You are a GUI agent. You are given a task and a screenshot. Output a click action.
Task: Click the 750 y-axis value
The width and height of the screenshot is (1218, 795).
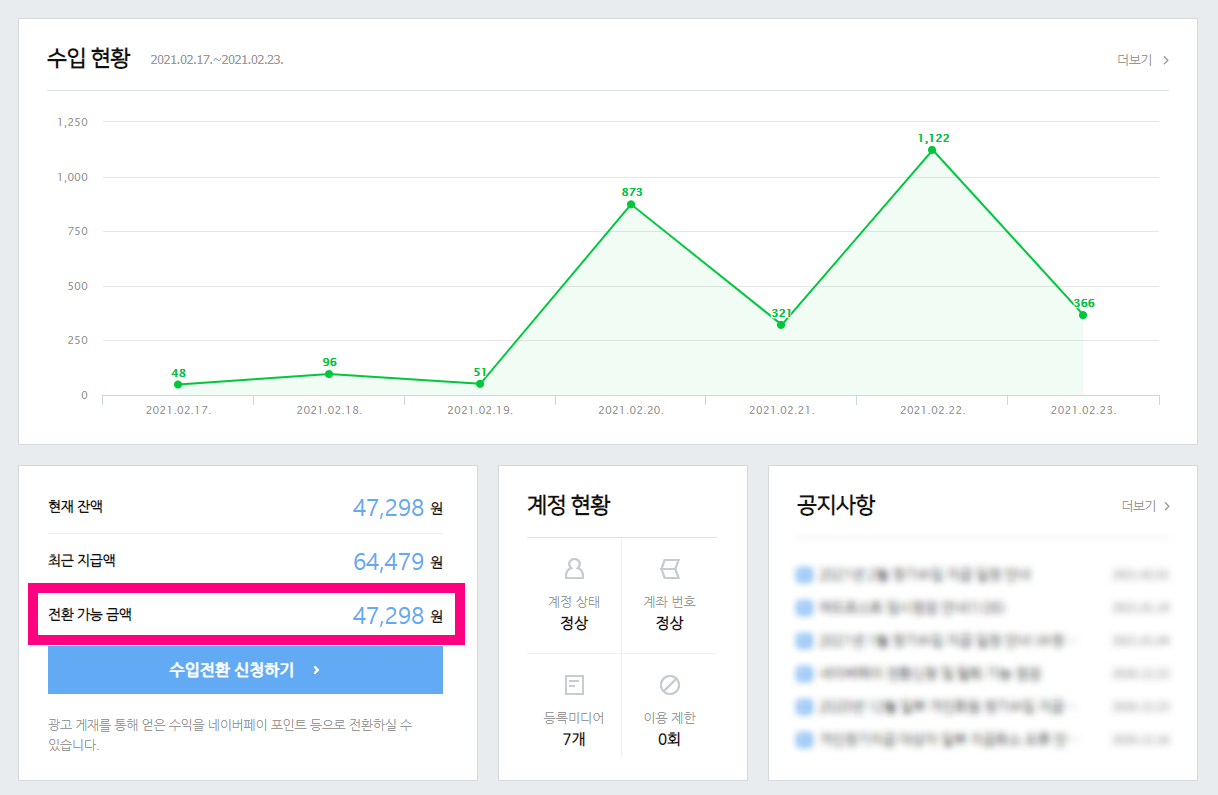(x=78, y=231)
